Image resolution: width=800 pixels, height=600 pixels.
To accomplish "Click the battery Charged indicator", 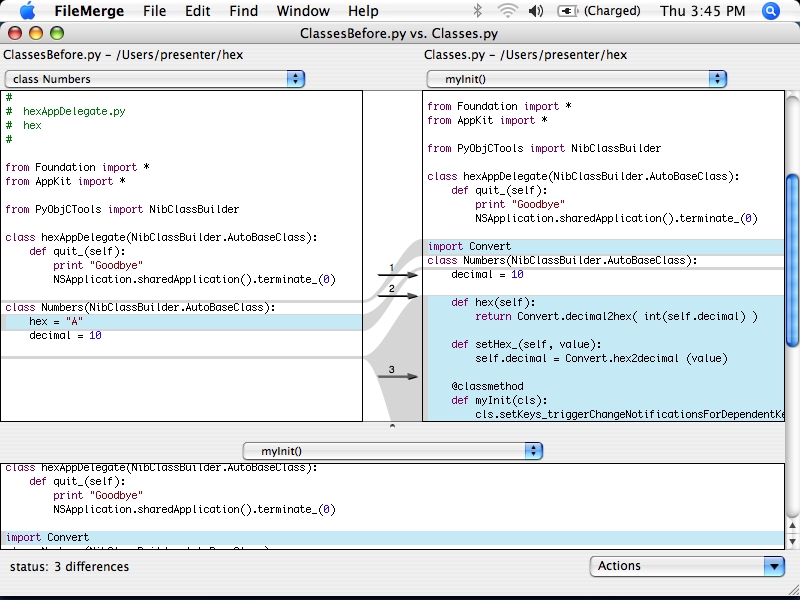I will [598, 11].
